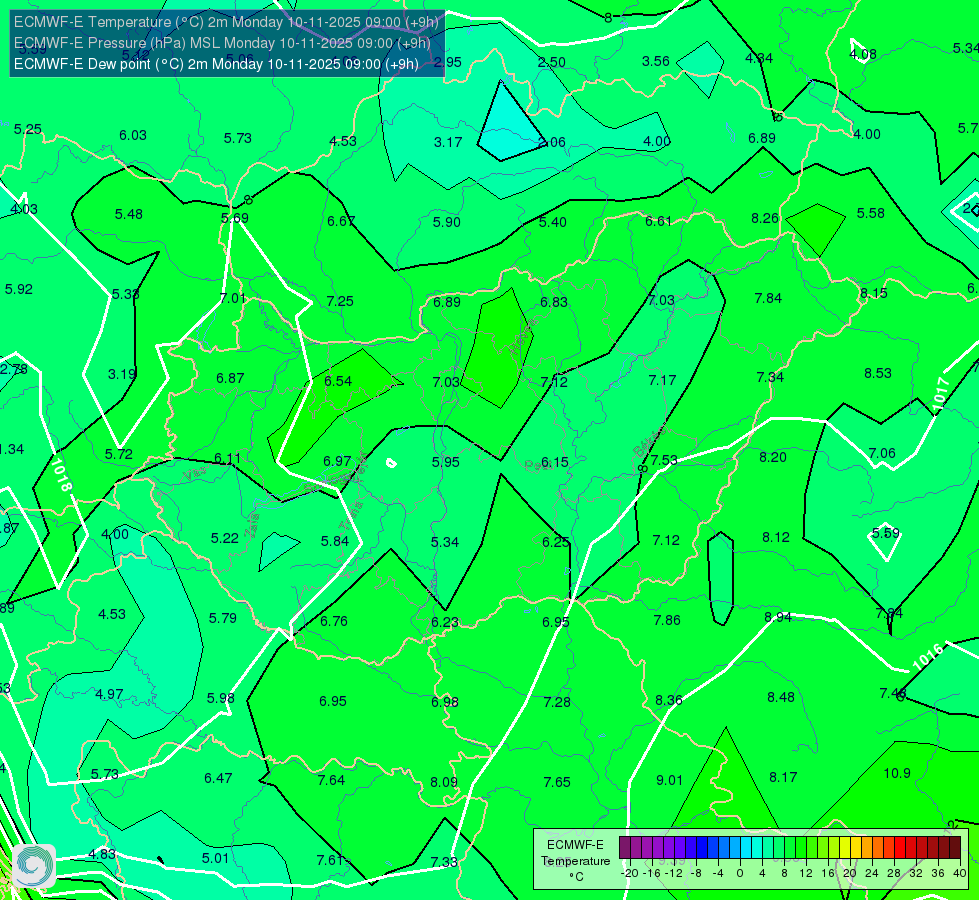Click the 1016 pressure contour label
The image size is (979, 900).
(x=928, y=657)
